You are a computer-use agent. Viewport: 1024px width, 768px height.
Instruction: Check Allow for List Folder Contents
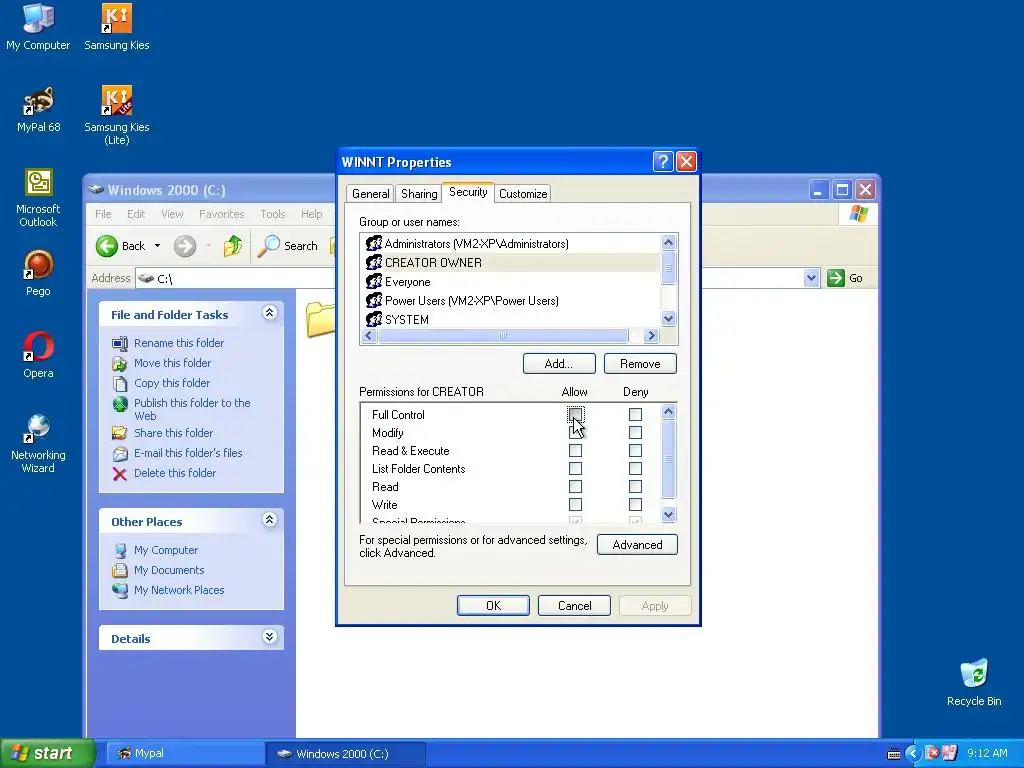pos(575,469)
